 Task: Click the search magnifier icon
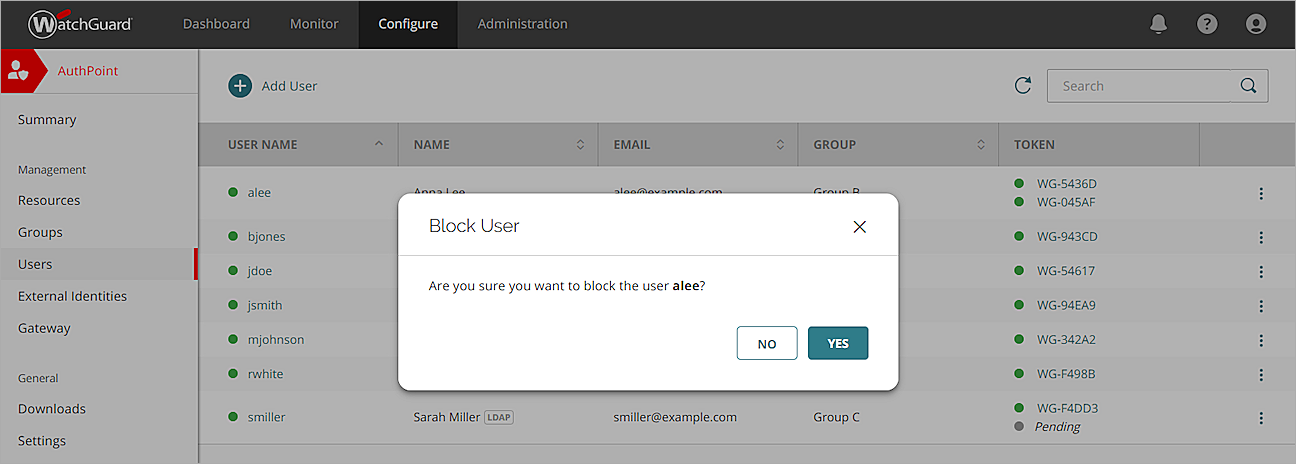pos(1248,86)
